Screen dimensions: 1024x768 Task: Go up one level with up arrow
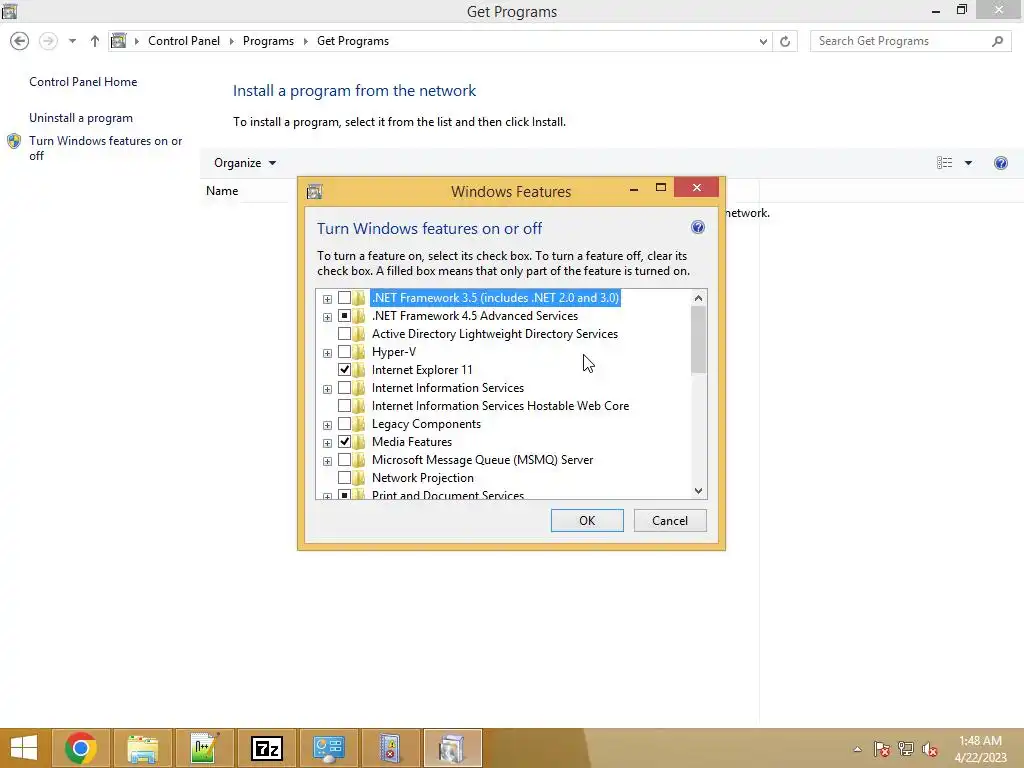(x=95, y=41)
